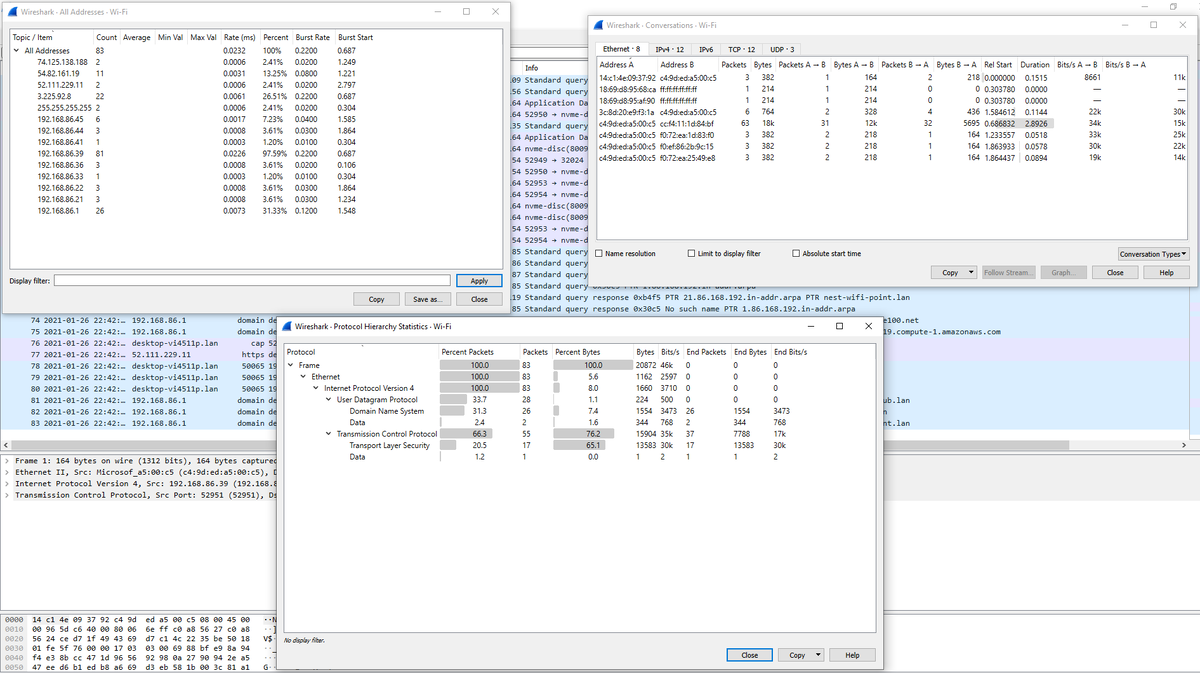Screen dimensions: 1200x673
Task: Expand Transmission Control Protocol packet detail row
Action: [7, 494]
